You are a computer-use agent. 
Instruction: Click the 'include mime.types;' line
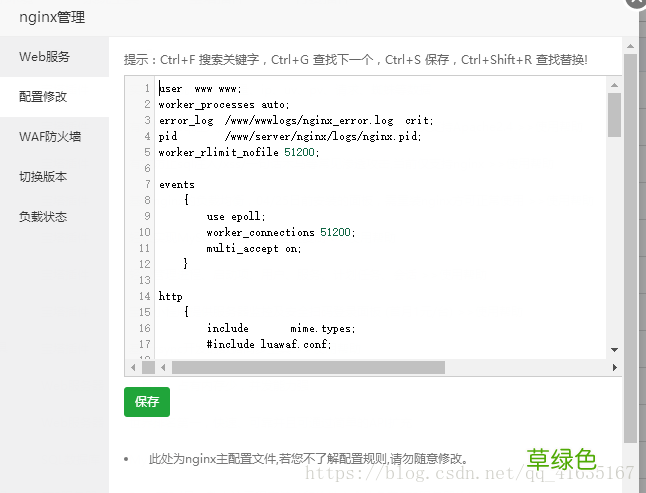click(x=281, y=328)
